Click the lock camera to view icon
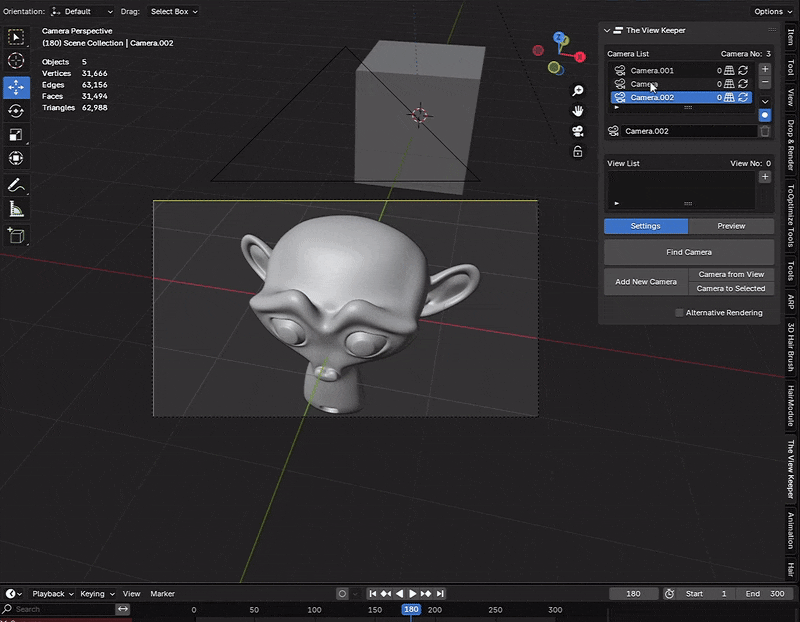Image resolution: width=800 pixels, height=622 pixels. (x=578, y=152)
